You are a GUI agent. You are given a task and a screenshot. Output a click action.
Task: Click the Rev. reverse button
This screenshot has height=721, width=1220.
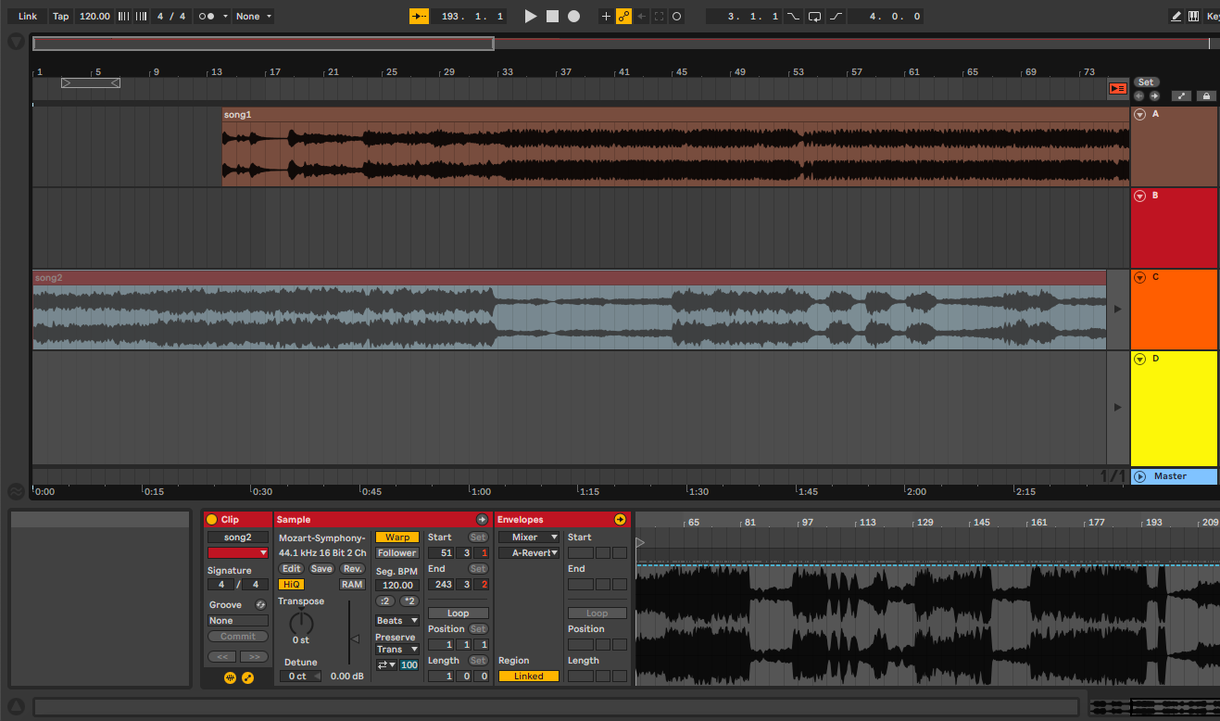(x=352, y=569)
